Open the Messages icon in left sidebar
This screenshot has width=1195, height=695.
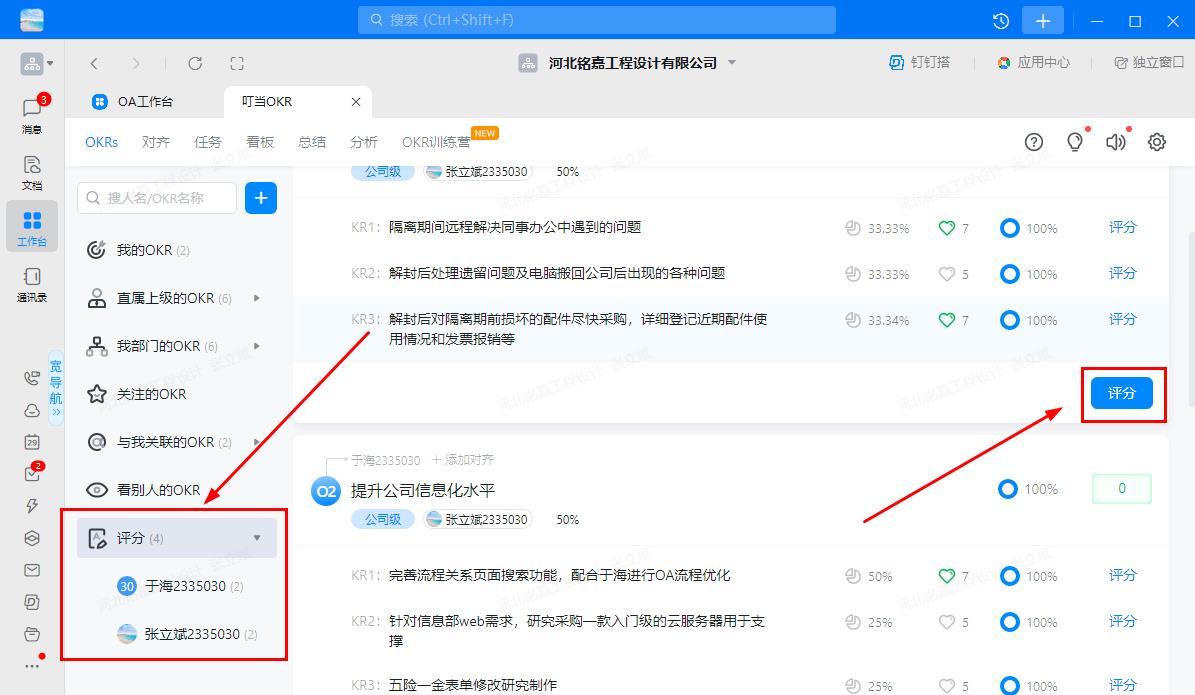point(32,110)
